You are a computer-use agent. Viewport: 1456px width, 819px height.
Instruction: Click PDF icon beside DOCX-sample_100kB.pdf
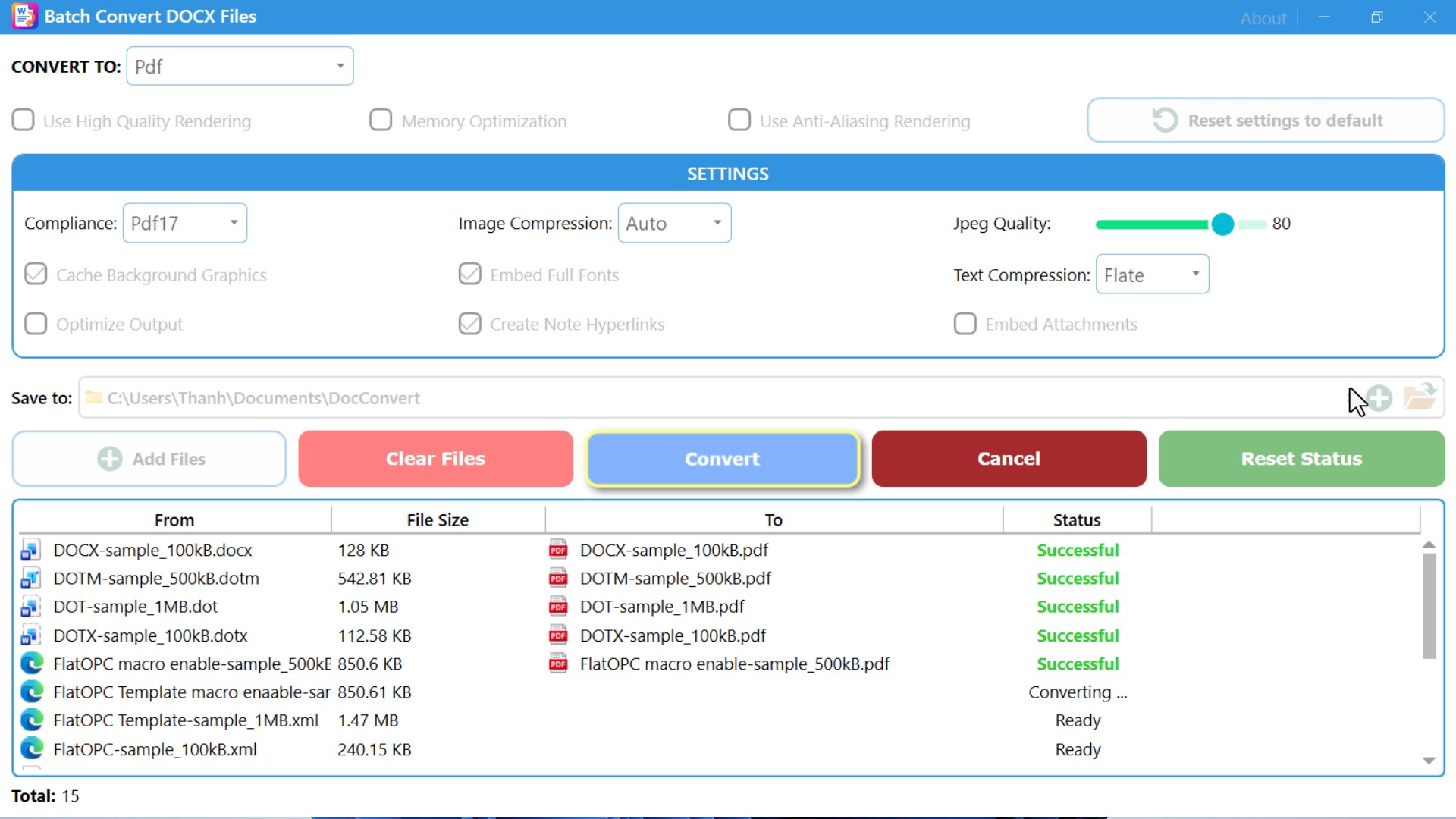click(558, 550)
